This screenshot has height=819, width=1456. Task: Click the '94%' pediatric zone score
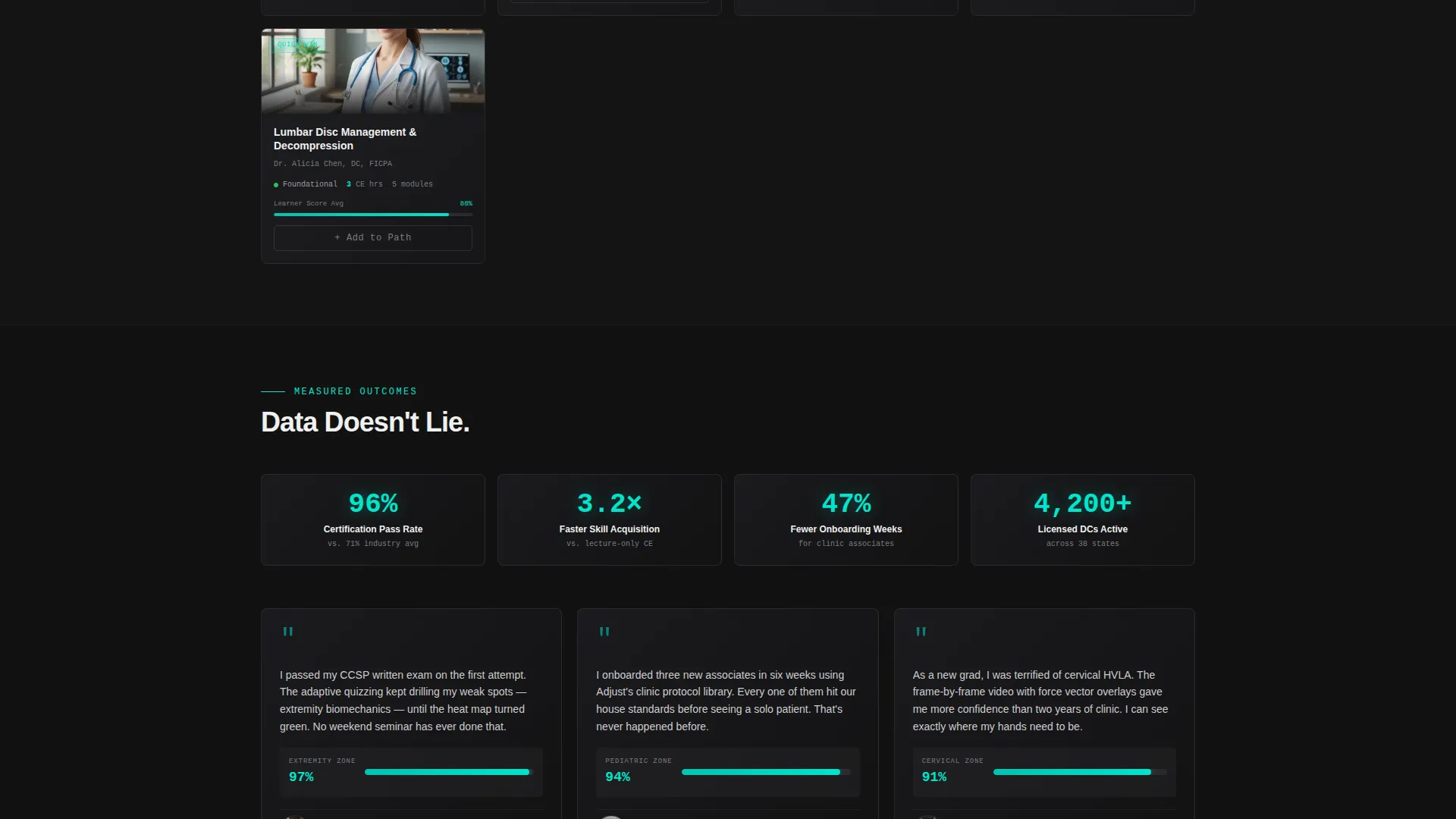617,777
